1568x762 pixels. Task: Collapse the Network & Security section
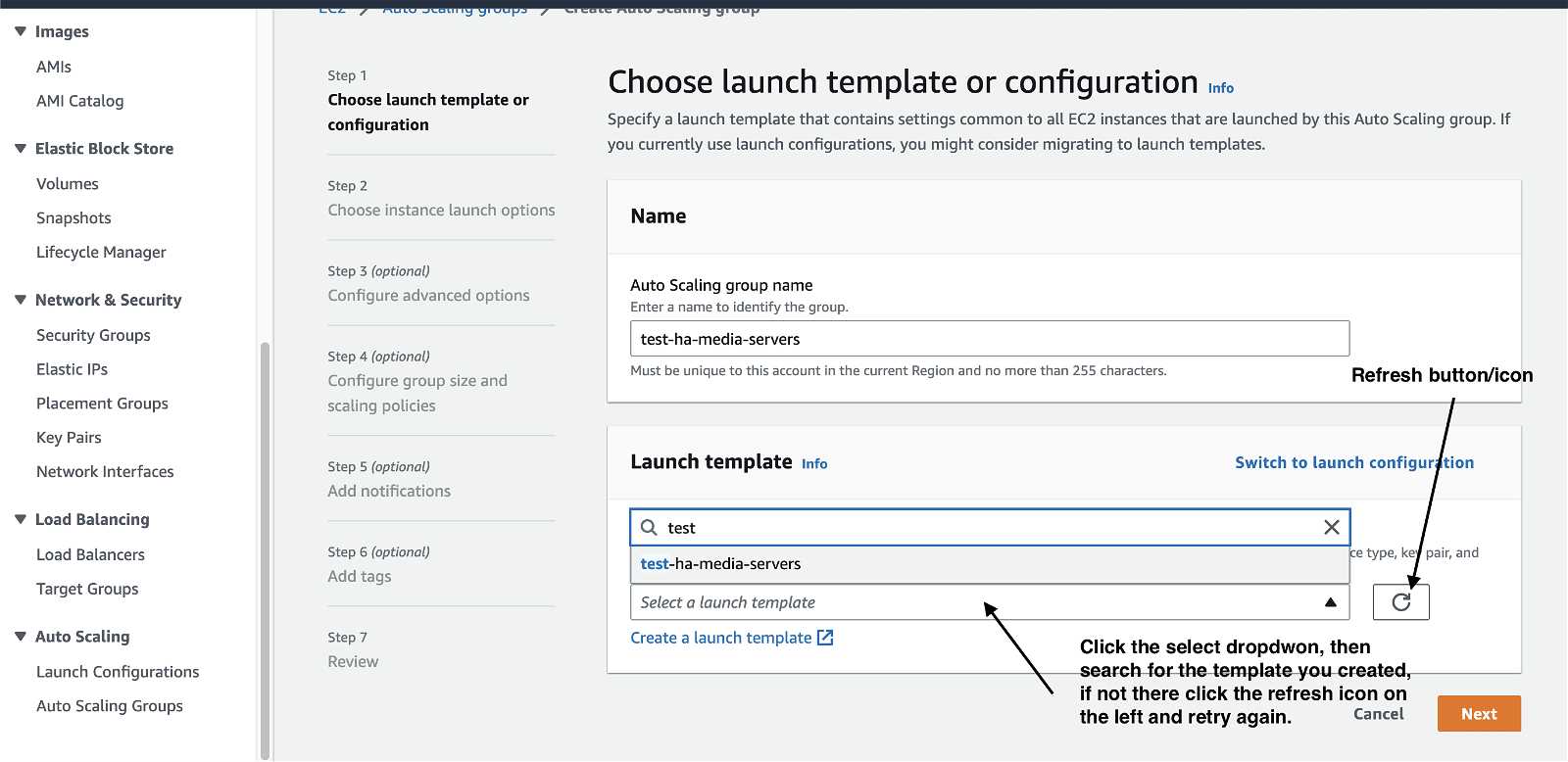tap(21, 300)
